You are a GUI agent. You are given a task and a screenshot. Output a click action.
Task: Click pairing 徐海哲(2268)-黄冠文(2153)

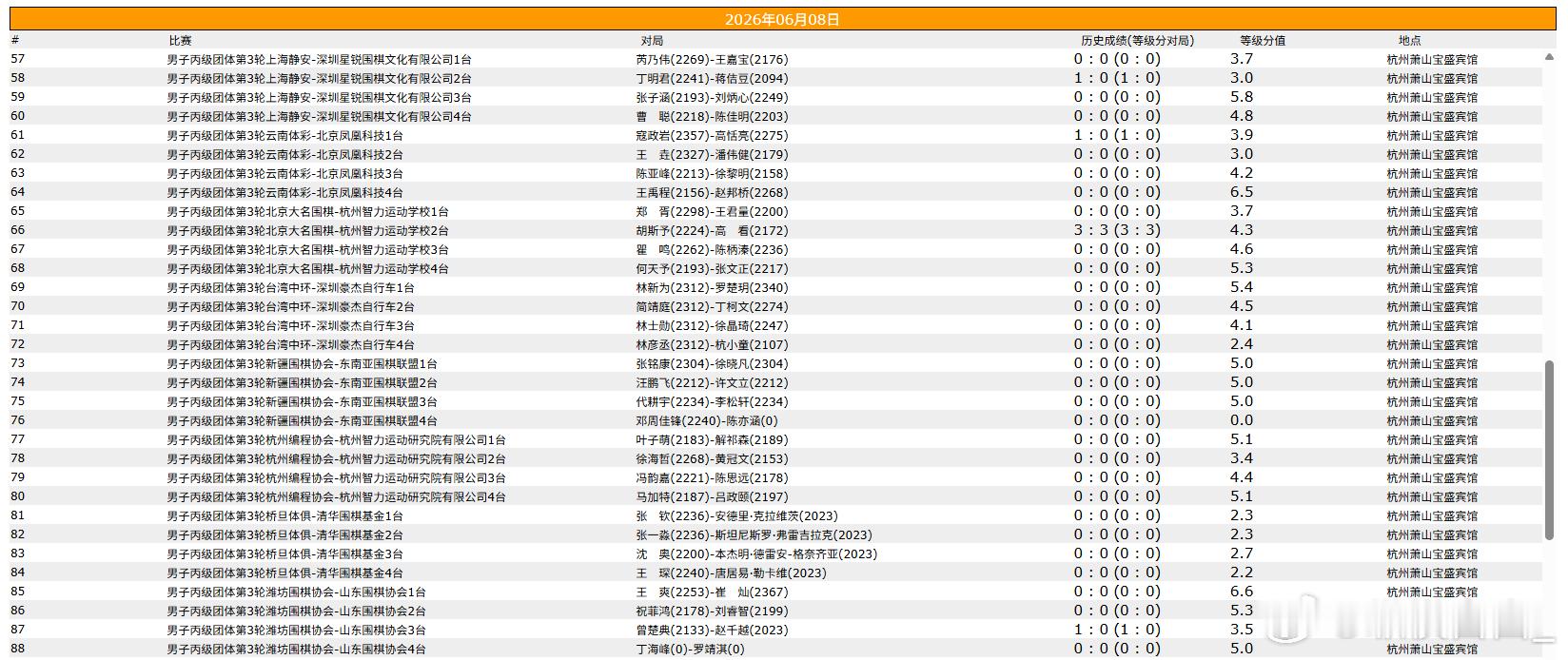[712, 458]
